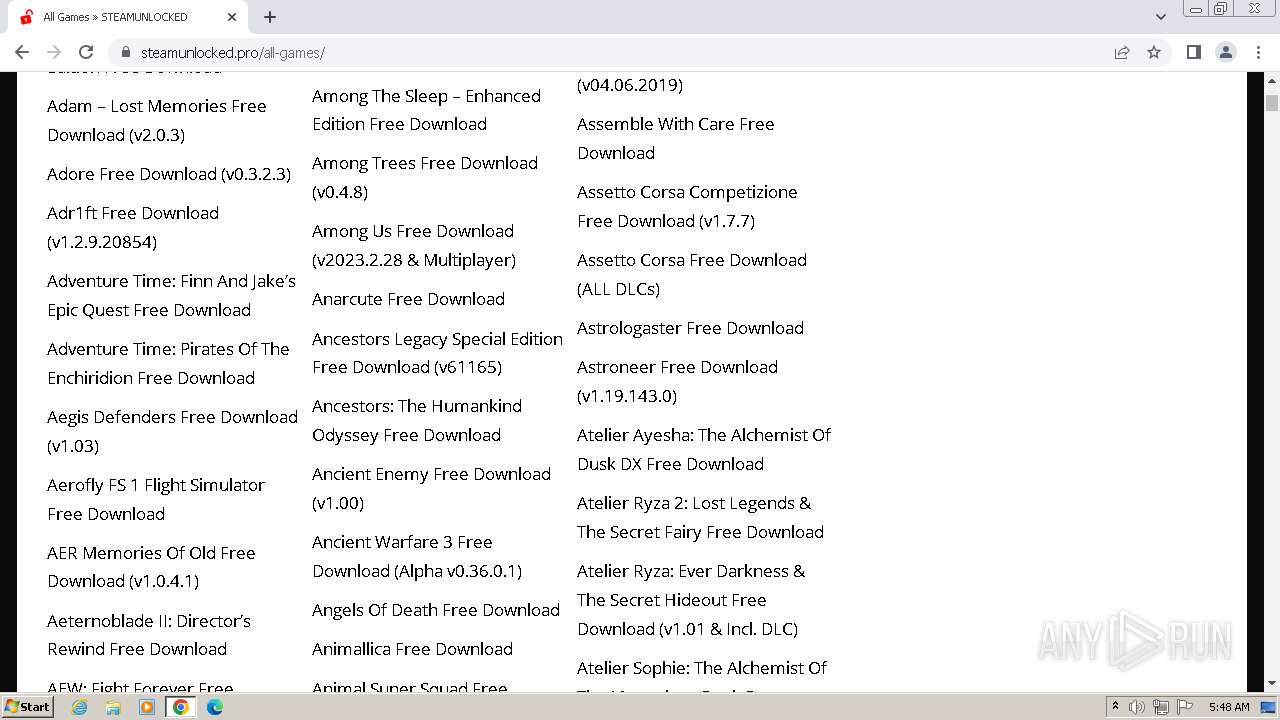Open Anarcute Free Download link

(408, 299)
